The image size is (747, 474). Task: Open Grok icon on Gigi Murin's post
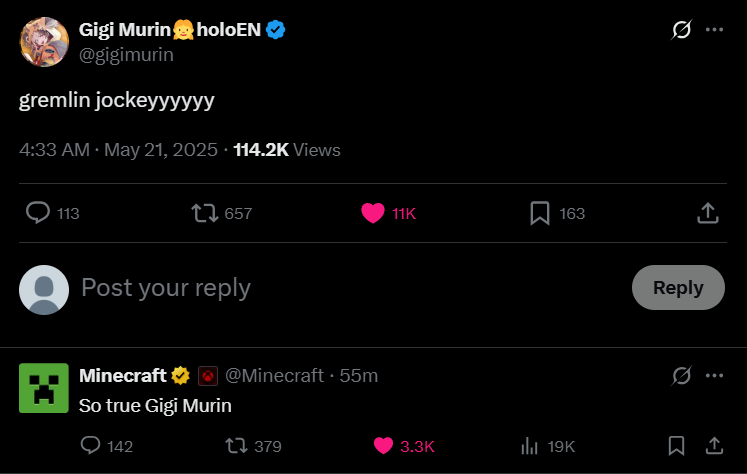point(681,30)
